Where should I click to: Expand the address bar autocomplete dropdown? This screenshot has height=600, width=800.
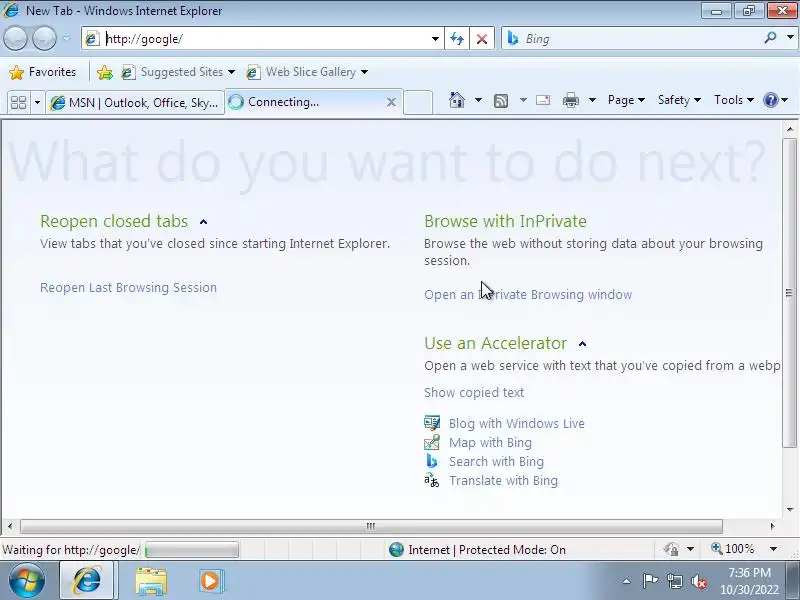pos(435,39)
